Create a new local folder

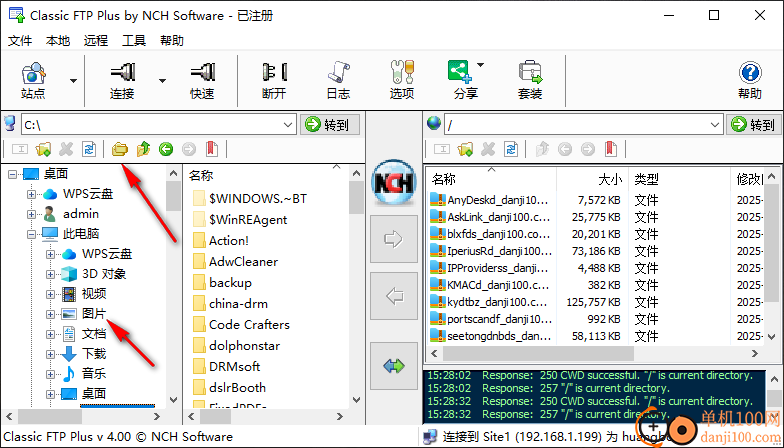tap(43, 149)
